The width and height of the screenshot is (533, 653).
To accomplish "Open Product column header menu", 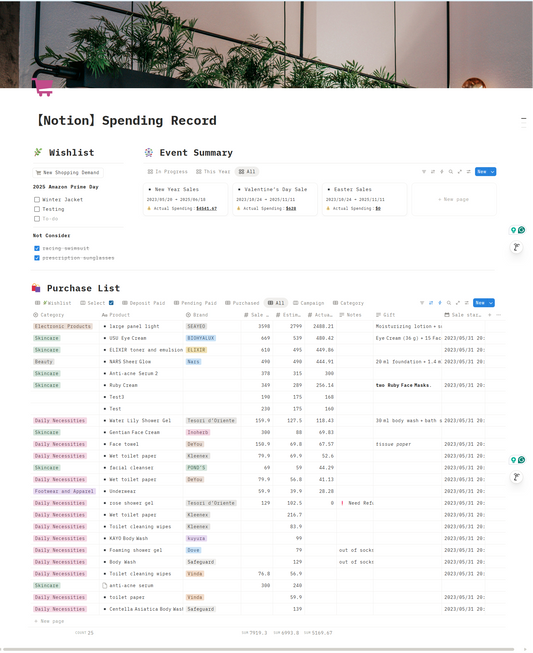I will 116,315.
